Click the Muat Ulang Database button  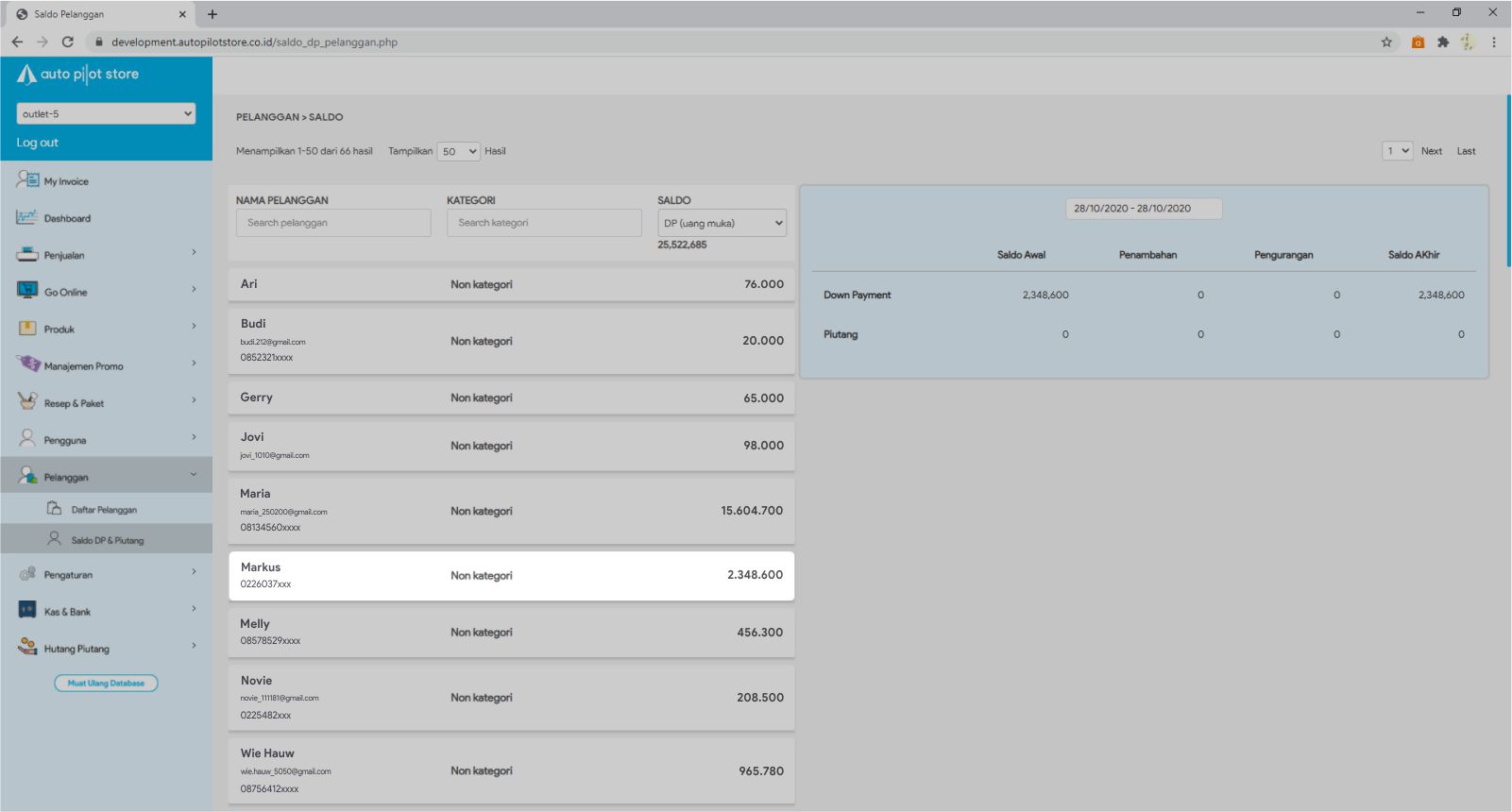coord(106,683)
